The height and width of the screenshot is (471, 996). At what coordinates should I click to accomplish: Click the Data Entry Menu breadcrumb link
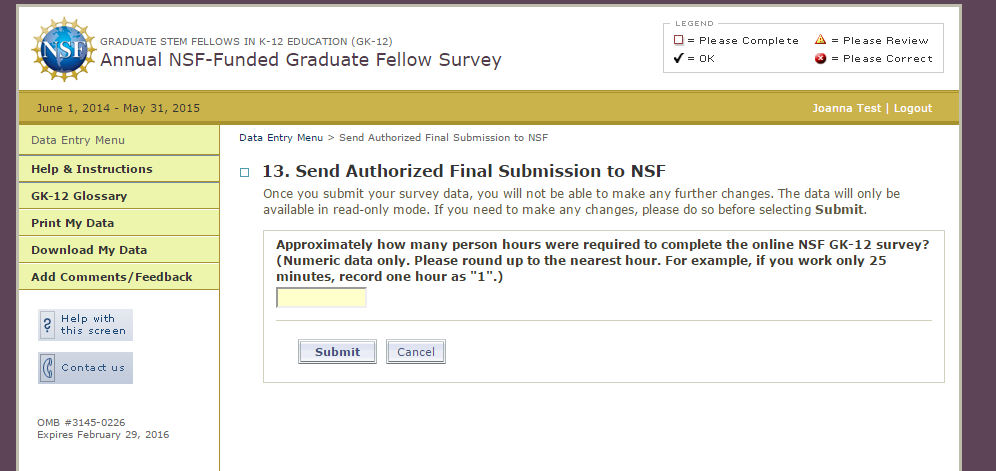tap(281, 138)
